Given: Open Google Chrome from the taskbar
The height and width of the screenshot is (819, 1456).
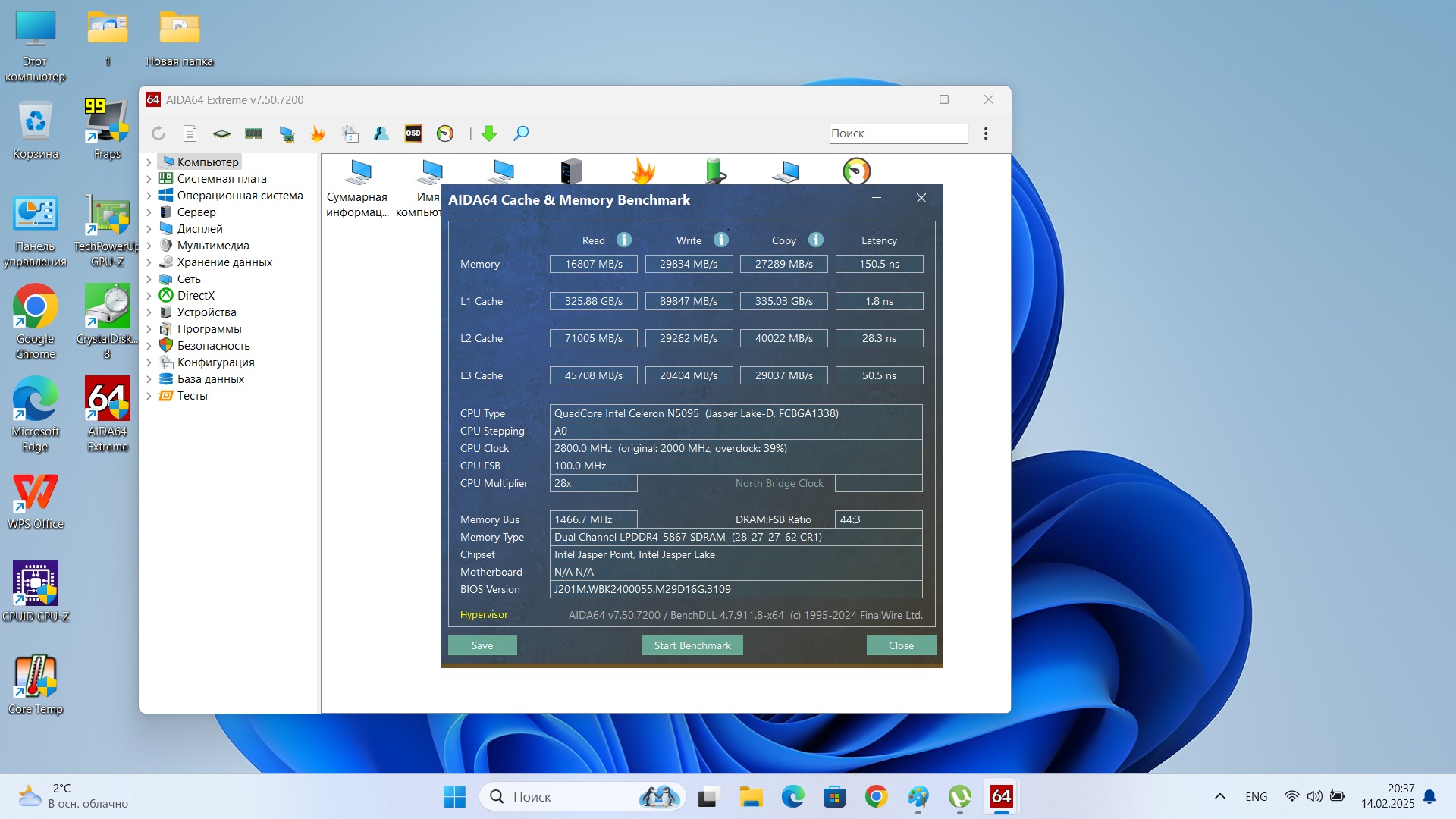Looking at the screenshot, I should pos(876,796).
